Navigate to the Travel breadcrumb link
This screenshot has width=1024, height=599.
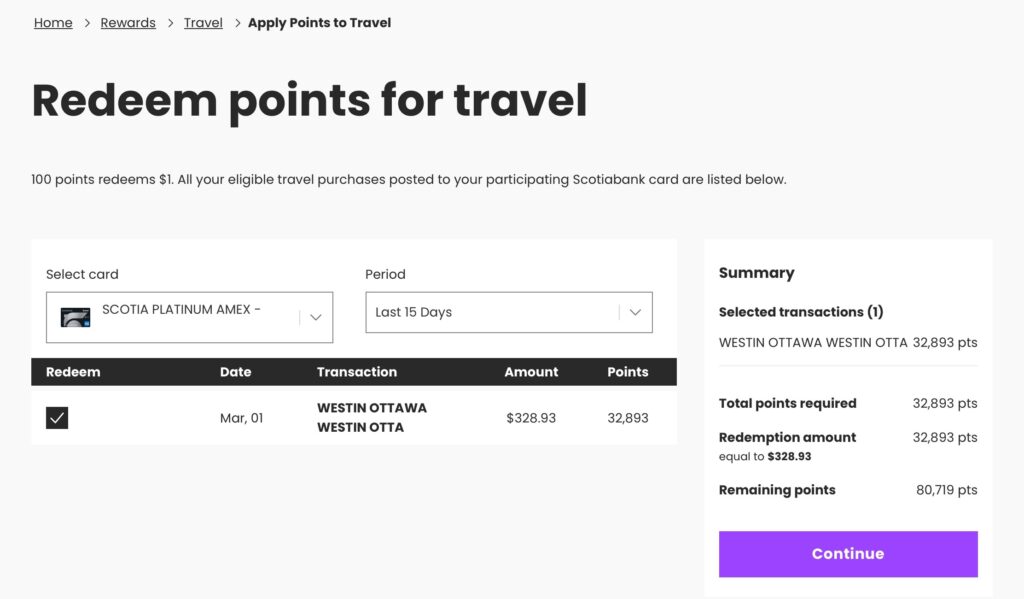203,22
